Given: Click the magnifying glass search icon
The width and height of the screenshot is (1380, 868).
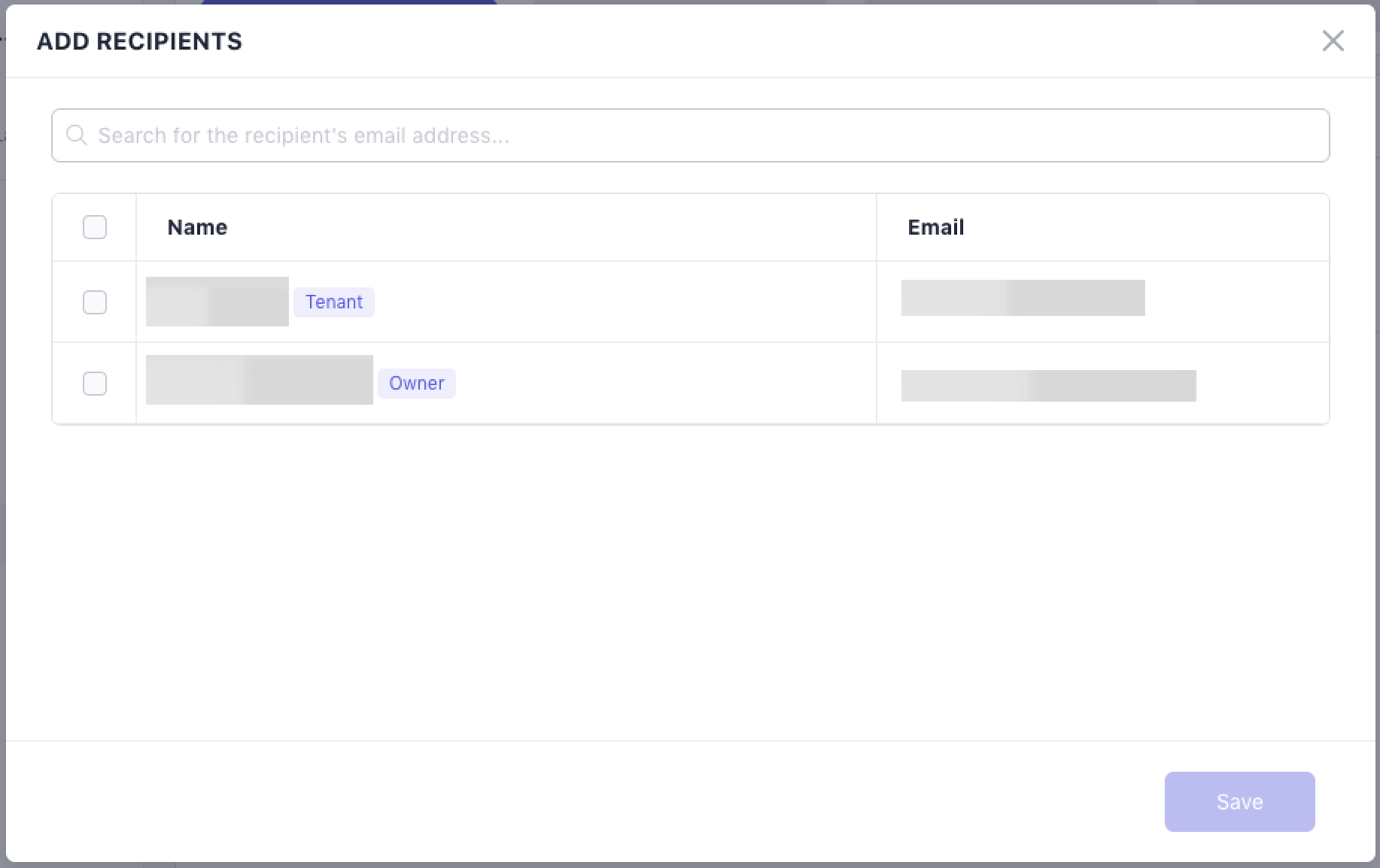Looking at the screenshot, I should click(x=76, y=135).
